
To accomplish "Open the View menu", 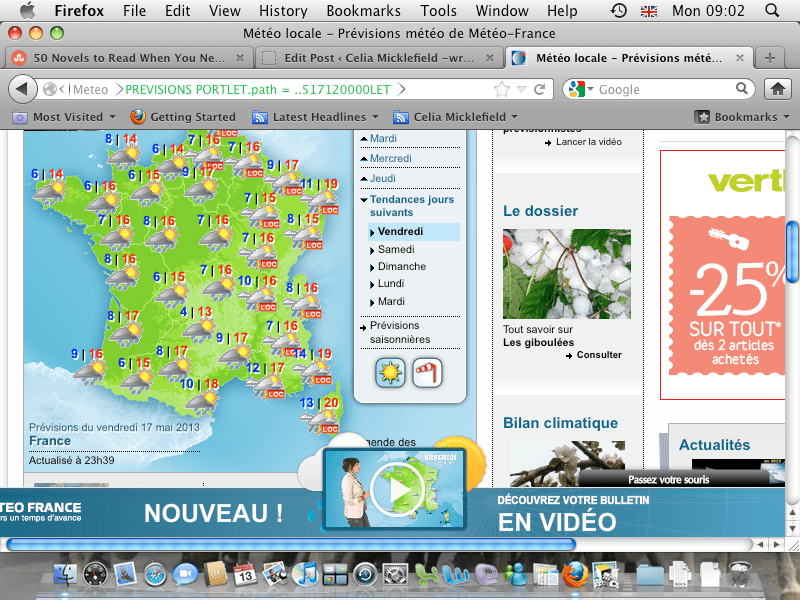I will pyautogui.click(x=224, y=10).
